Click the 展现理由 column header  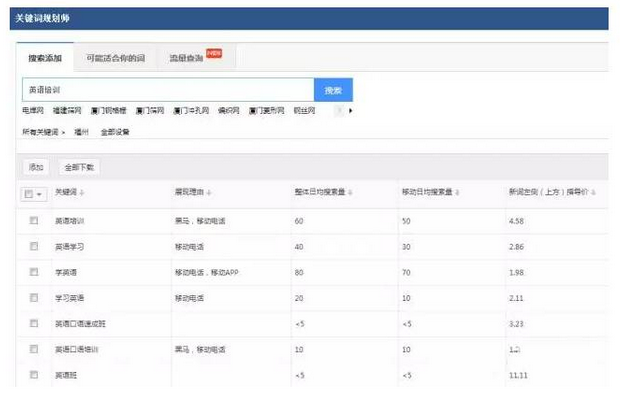click(x=189, y=192)
